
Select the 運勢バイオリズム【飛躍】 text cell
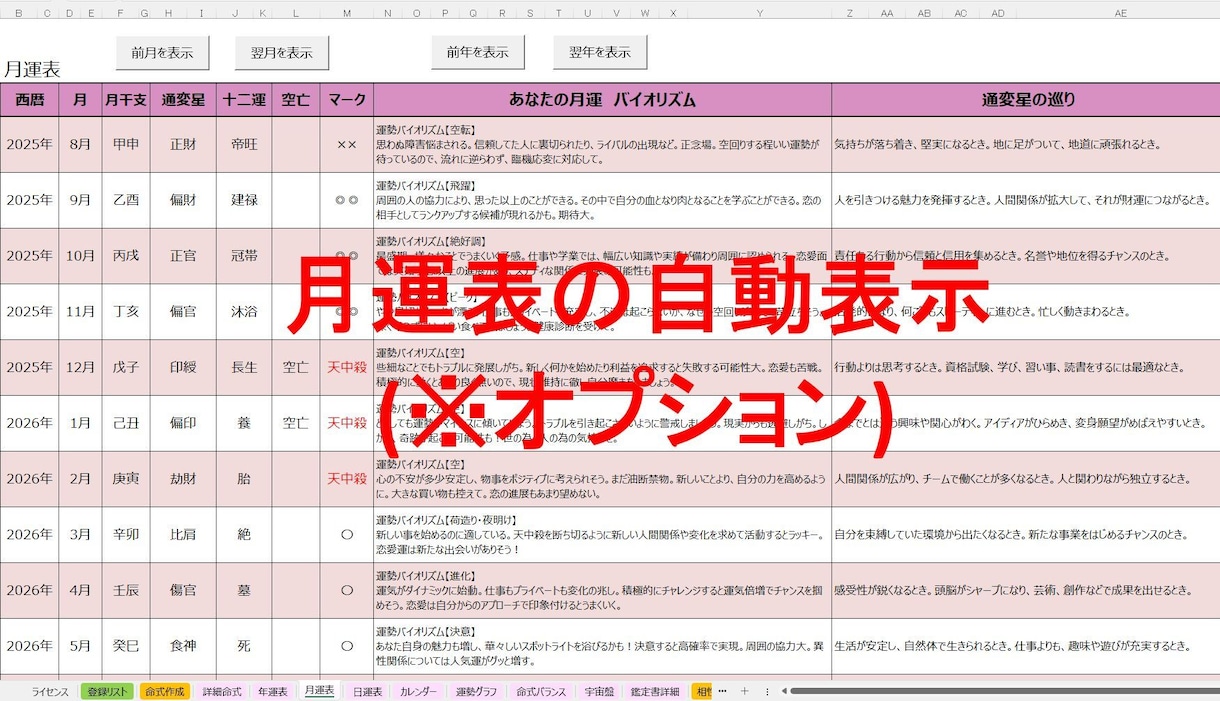[602, 200]
